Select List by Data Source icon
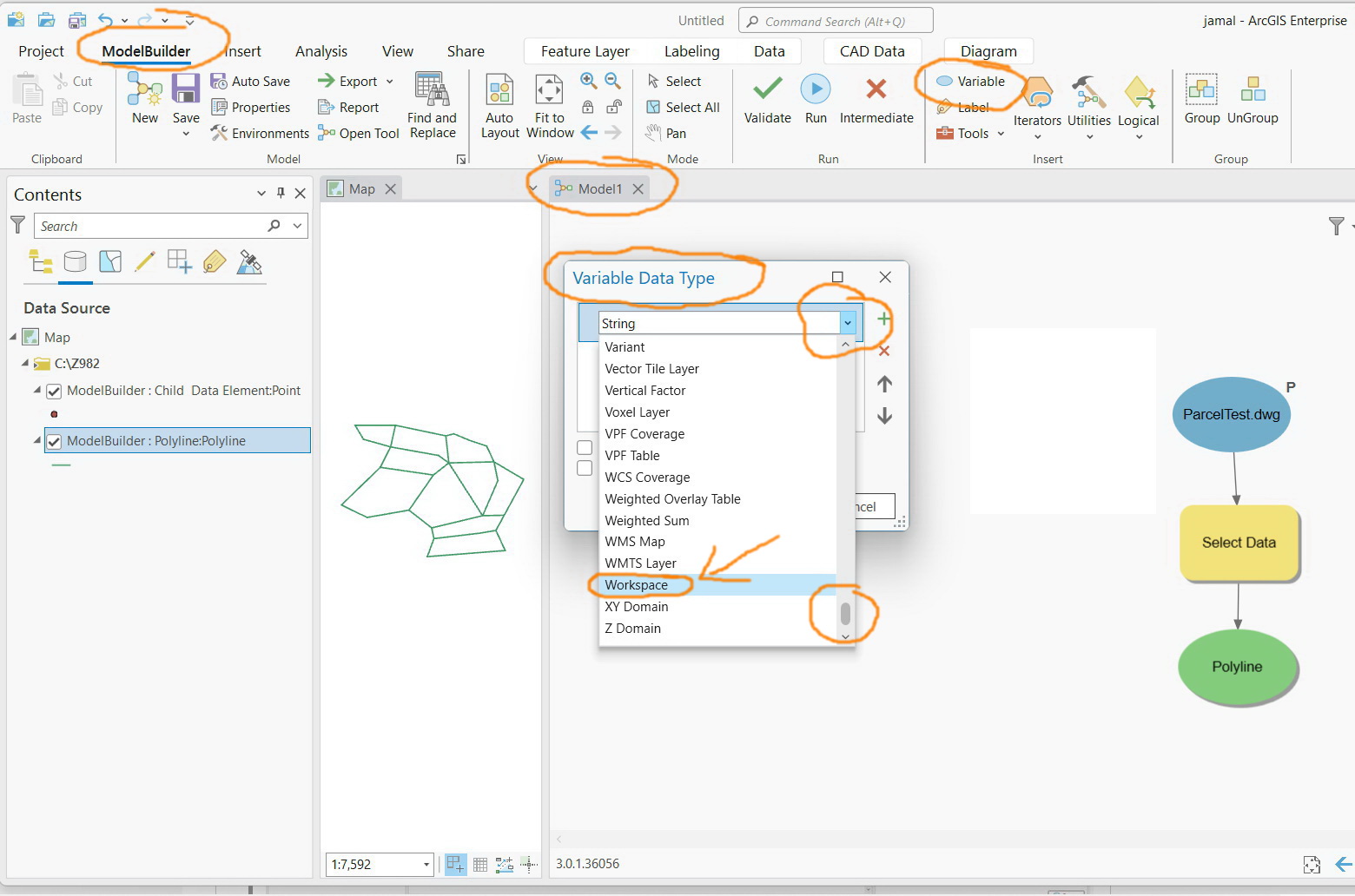This screenshot has width=1355, height=896. (76, 261)
